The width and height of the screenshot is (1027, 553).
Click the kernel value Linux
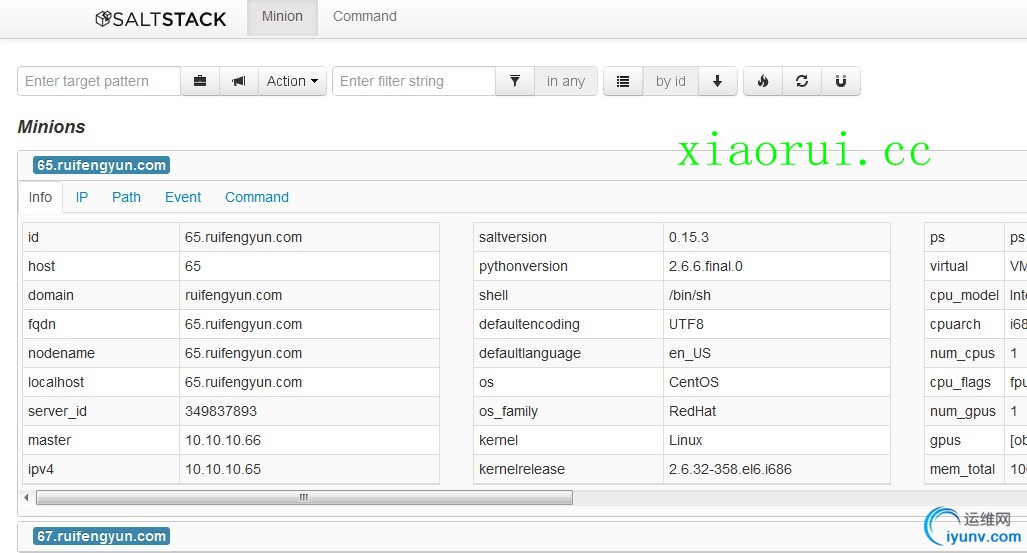click(686, 440)
